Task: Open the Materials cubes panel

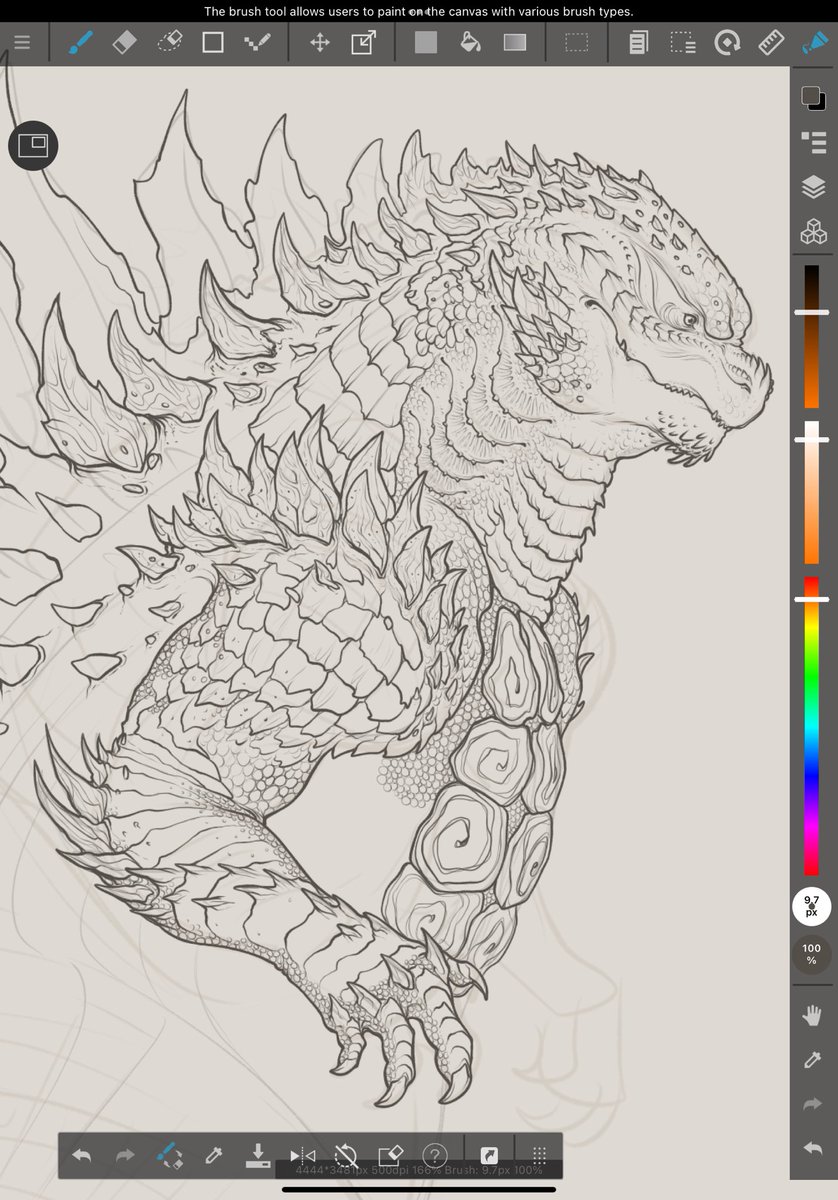Action: (812, 232)
